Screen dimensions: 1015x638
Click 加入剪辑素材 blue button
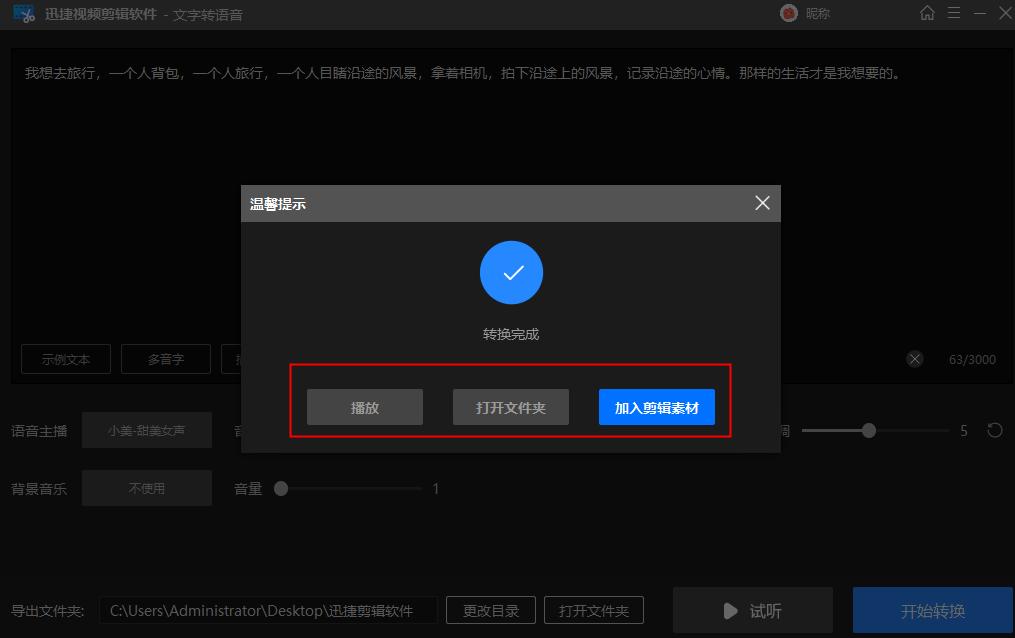(x=656, y=407)
